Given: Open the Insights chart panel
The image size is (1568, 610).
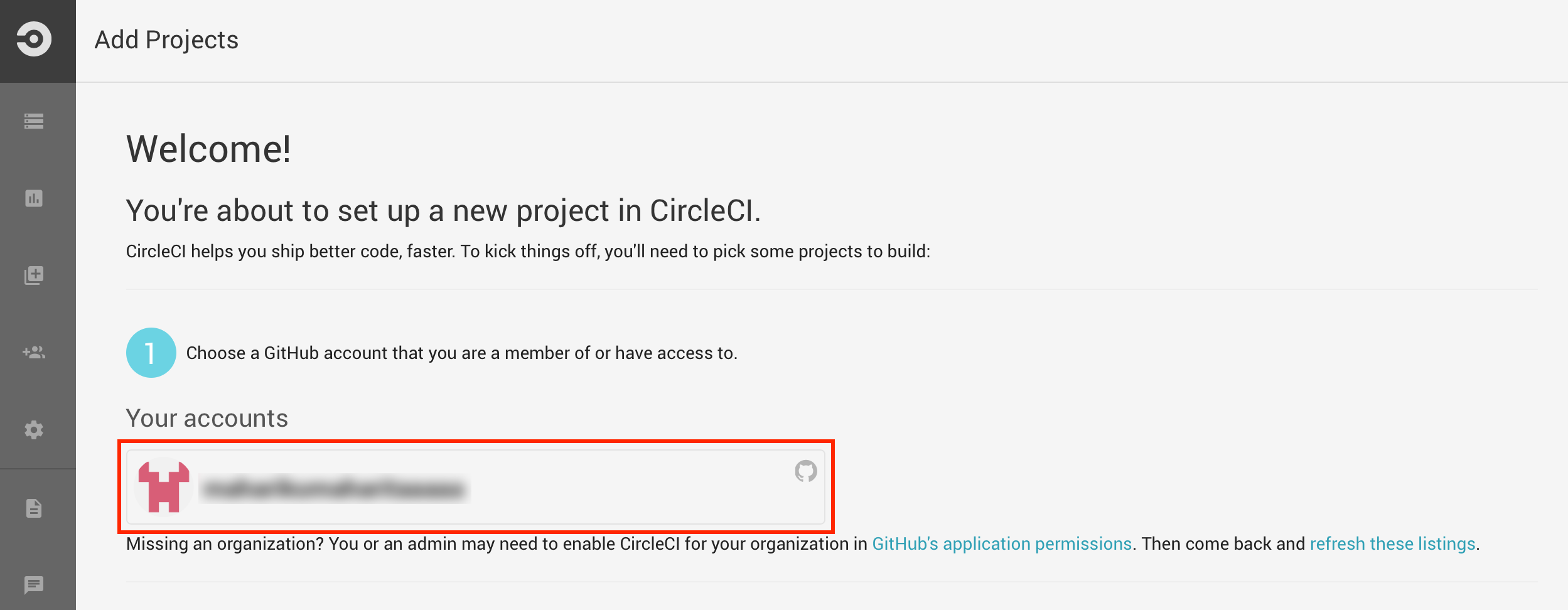Looking at the screenshot, I should click(33, 198).
